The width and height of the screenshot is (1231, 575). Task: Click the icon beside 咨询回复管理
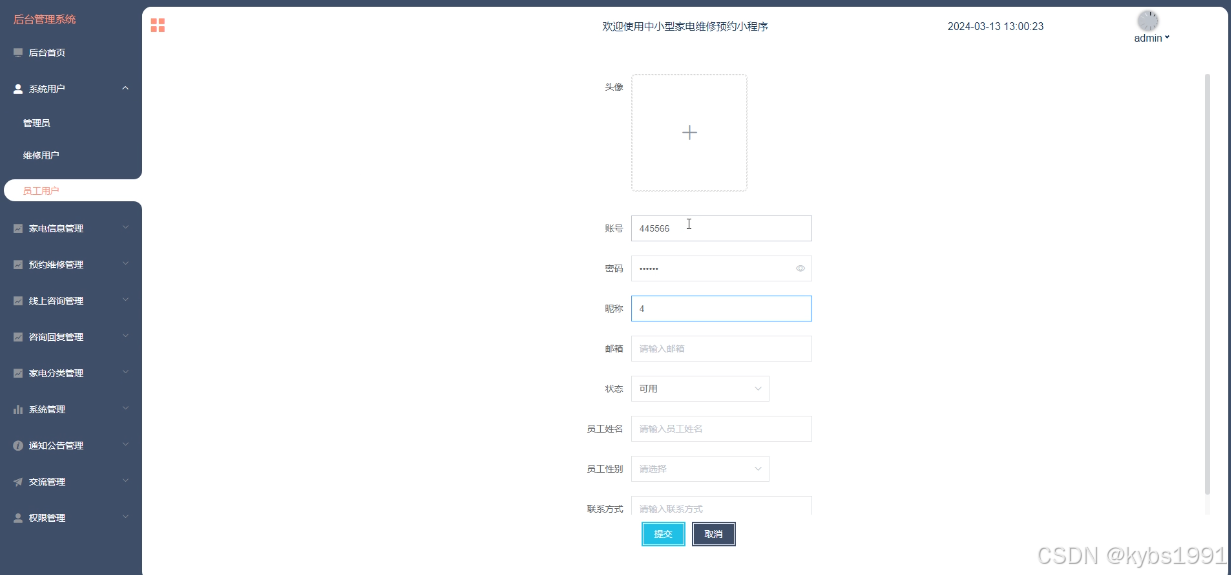[18, 337]
